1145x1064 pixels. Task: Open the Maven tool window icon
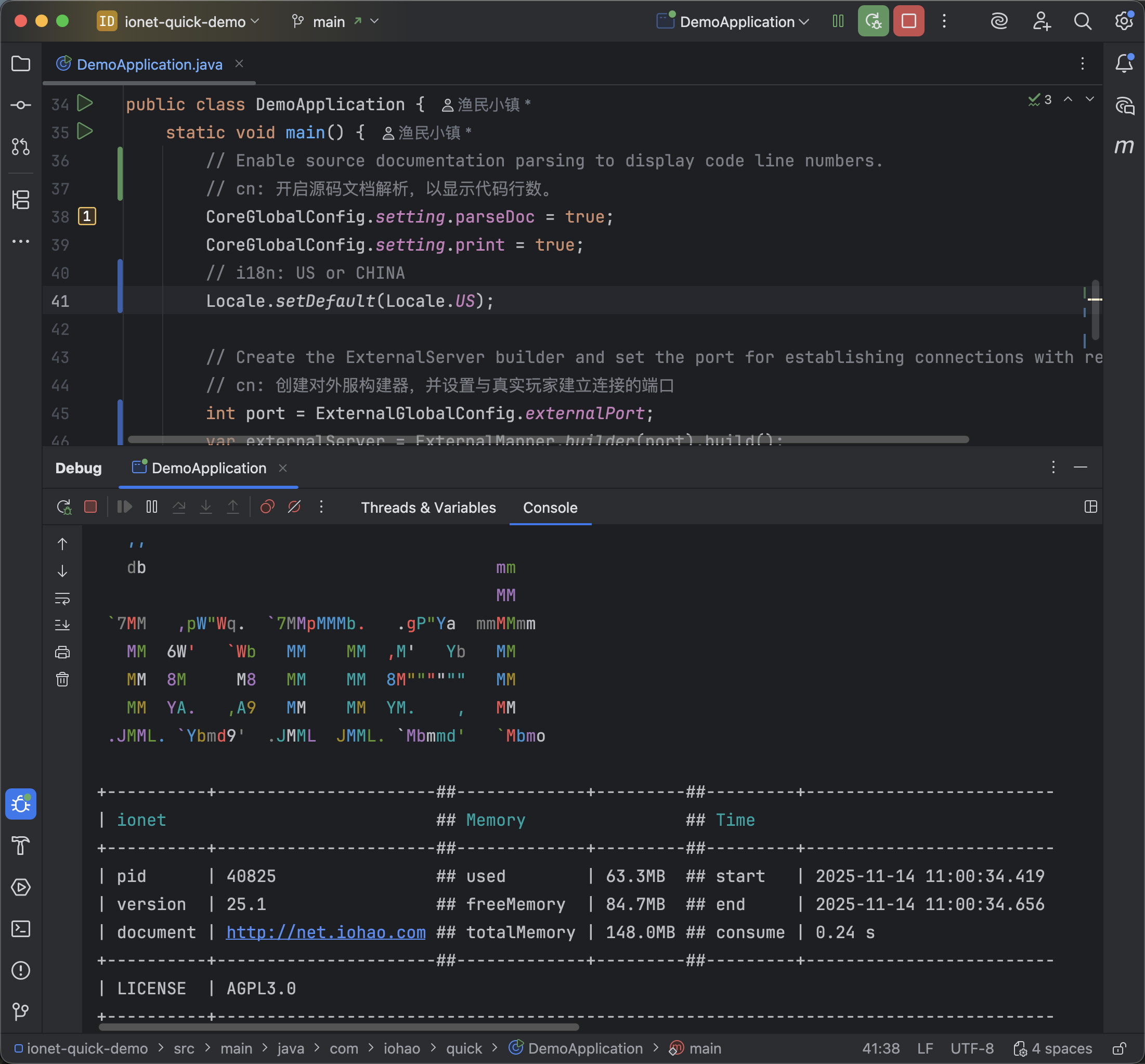tap(1124, 146)
